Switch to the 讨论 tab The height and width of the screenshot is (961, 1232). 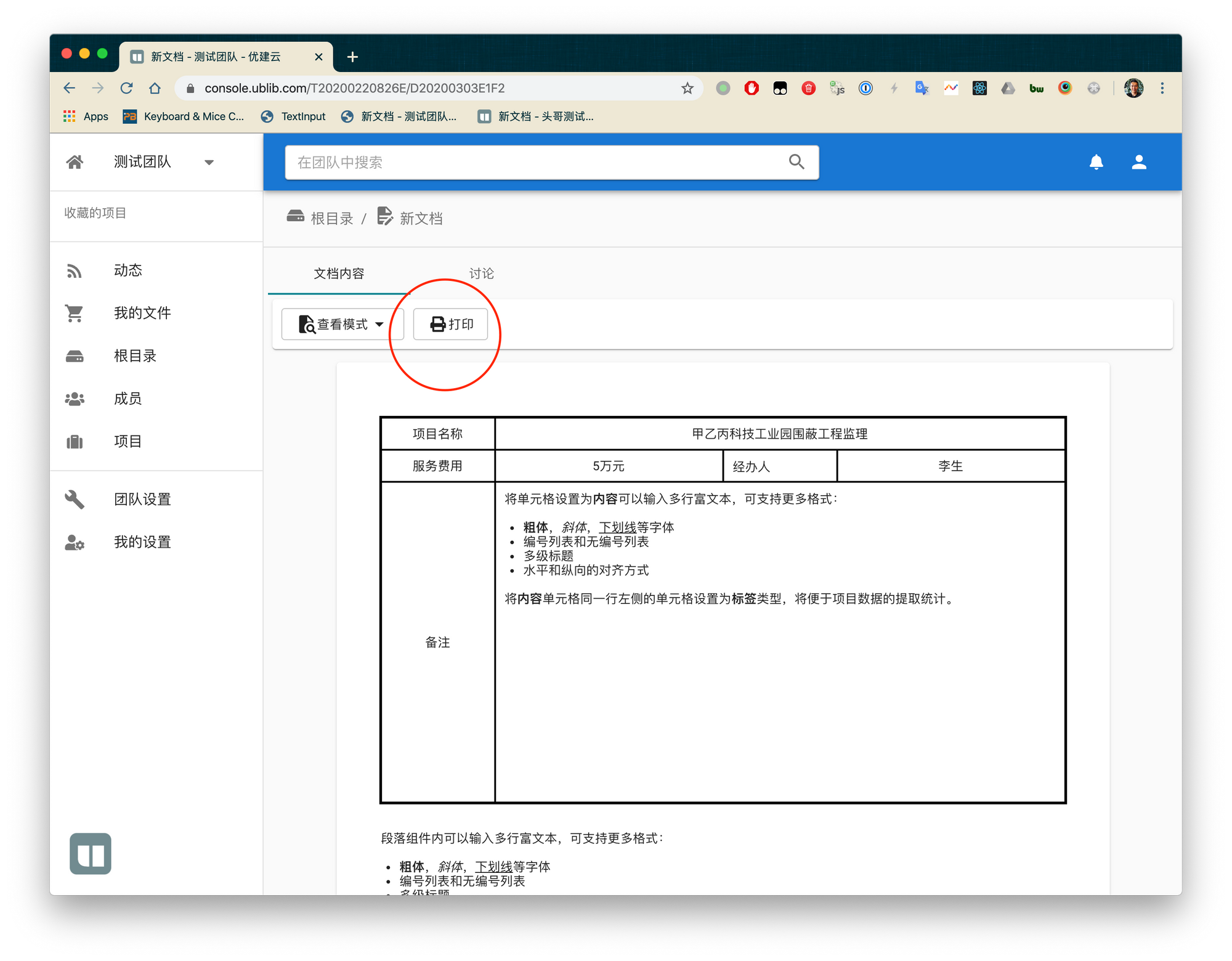[x=481, y=274]
